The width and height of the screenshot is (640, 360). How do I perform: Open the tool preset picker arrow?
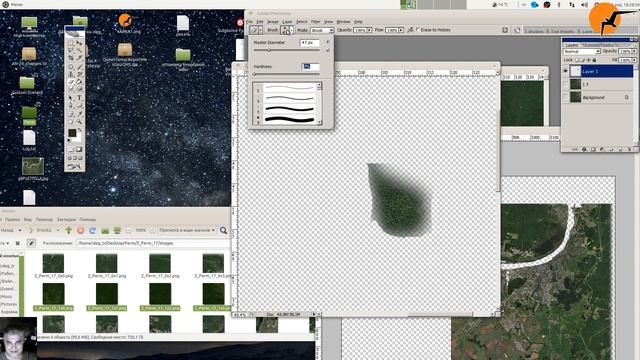pos(261,30)
